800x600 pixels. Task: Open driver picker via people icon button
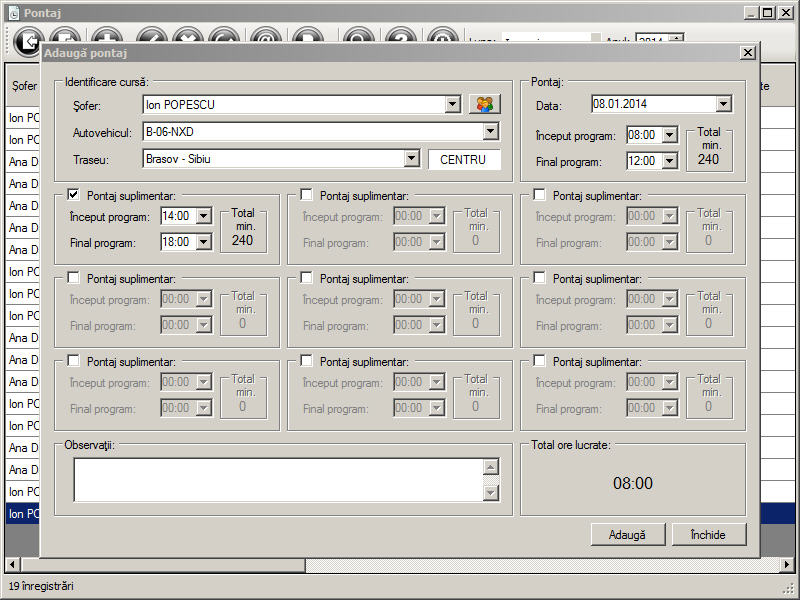point(485,105)
